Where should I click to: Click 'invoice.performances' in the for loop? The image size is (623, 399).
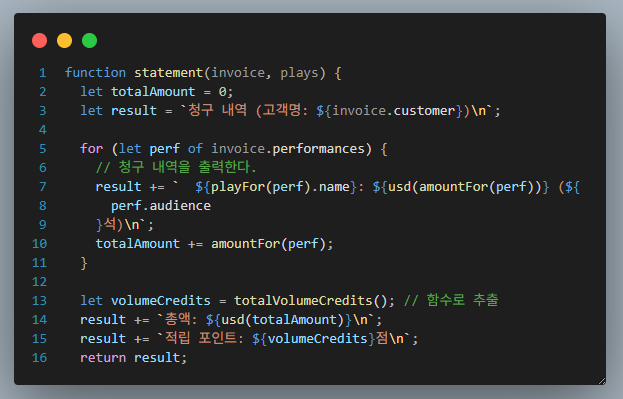pyautogui.click(x=288, y=149)
